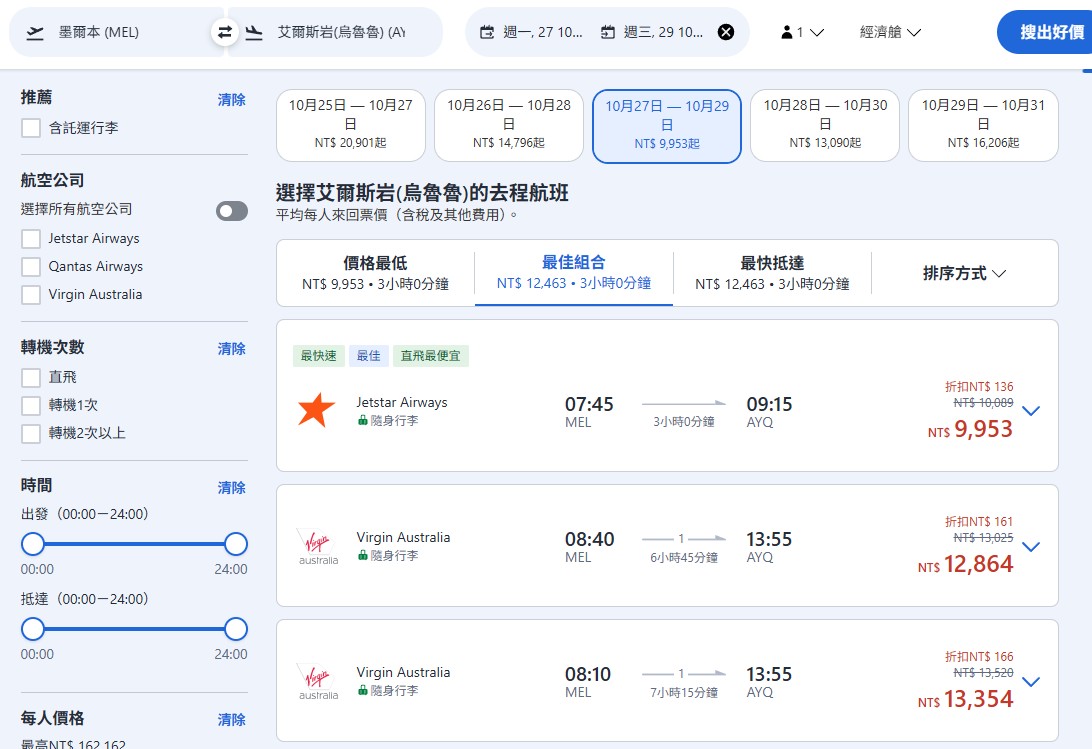Click 清除 next to 轉機次數
The image size is (1092, 749).
pos(231,348)
